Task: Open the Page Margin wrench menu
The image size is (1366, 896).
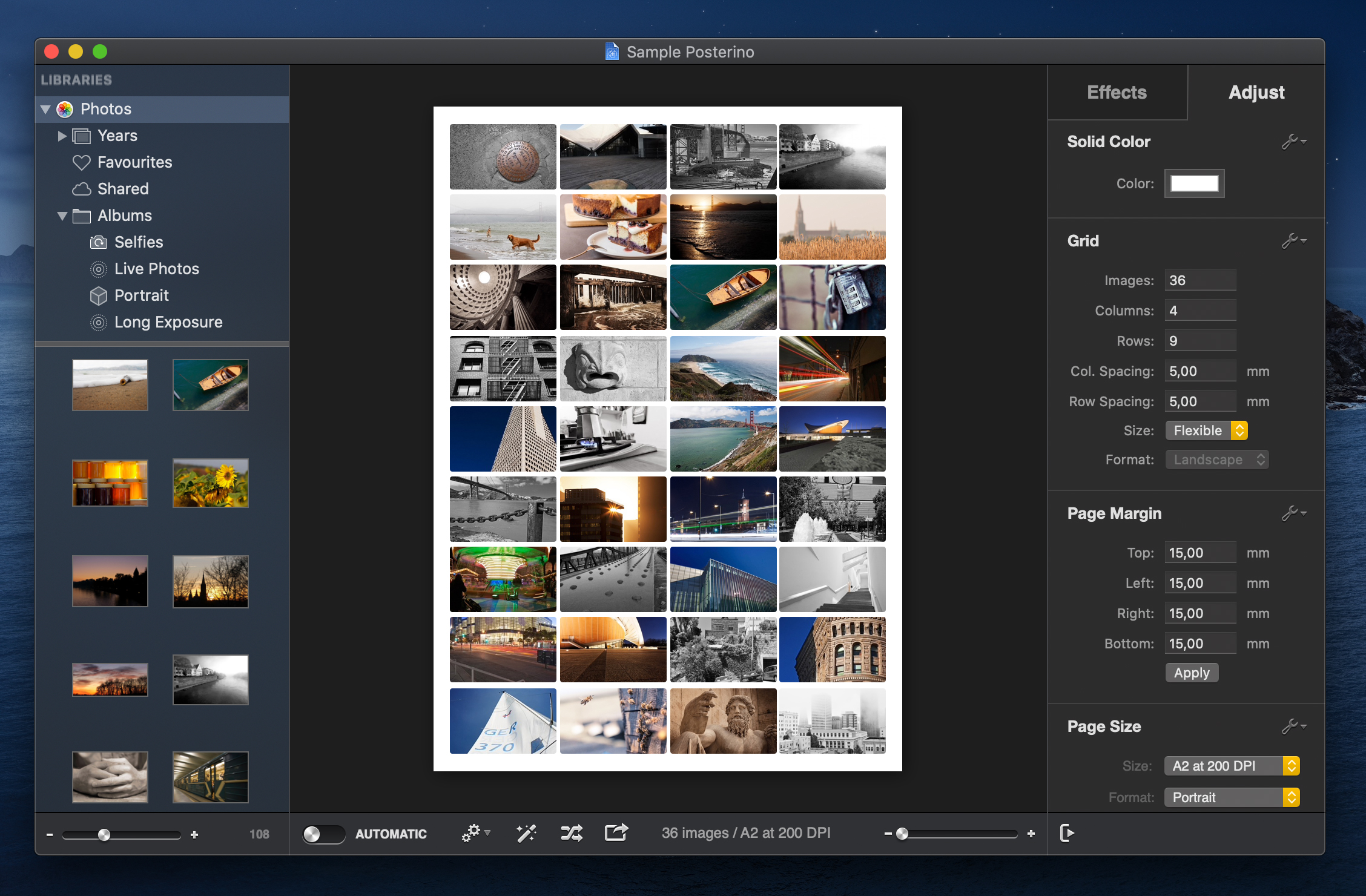Action: click(x=1294, y=513)
